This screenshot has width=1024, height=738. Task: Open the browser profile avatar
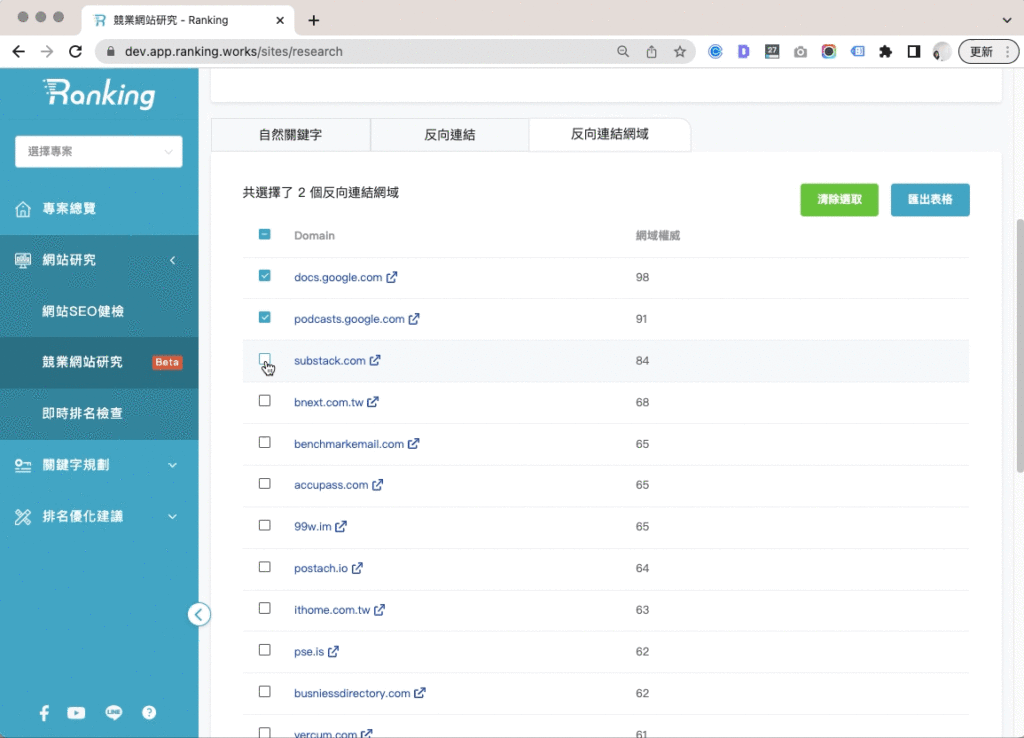(x=941, y=52)
